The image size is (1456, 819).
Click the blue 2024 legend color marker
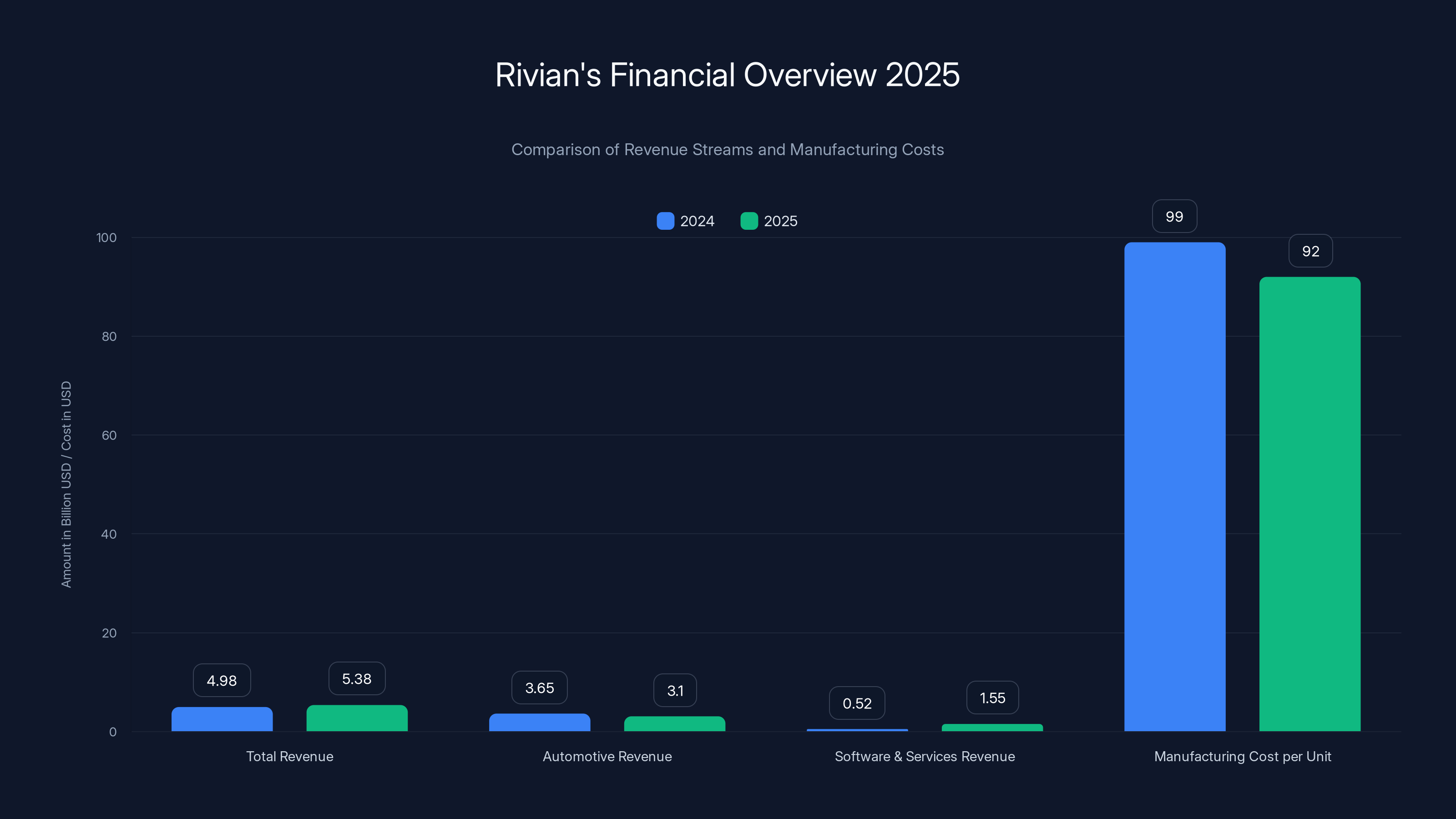pos(665,220)
